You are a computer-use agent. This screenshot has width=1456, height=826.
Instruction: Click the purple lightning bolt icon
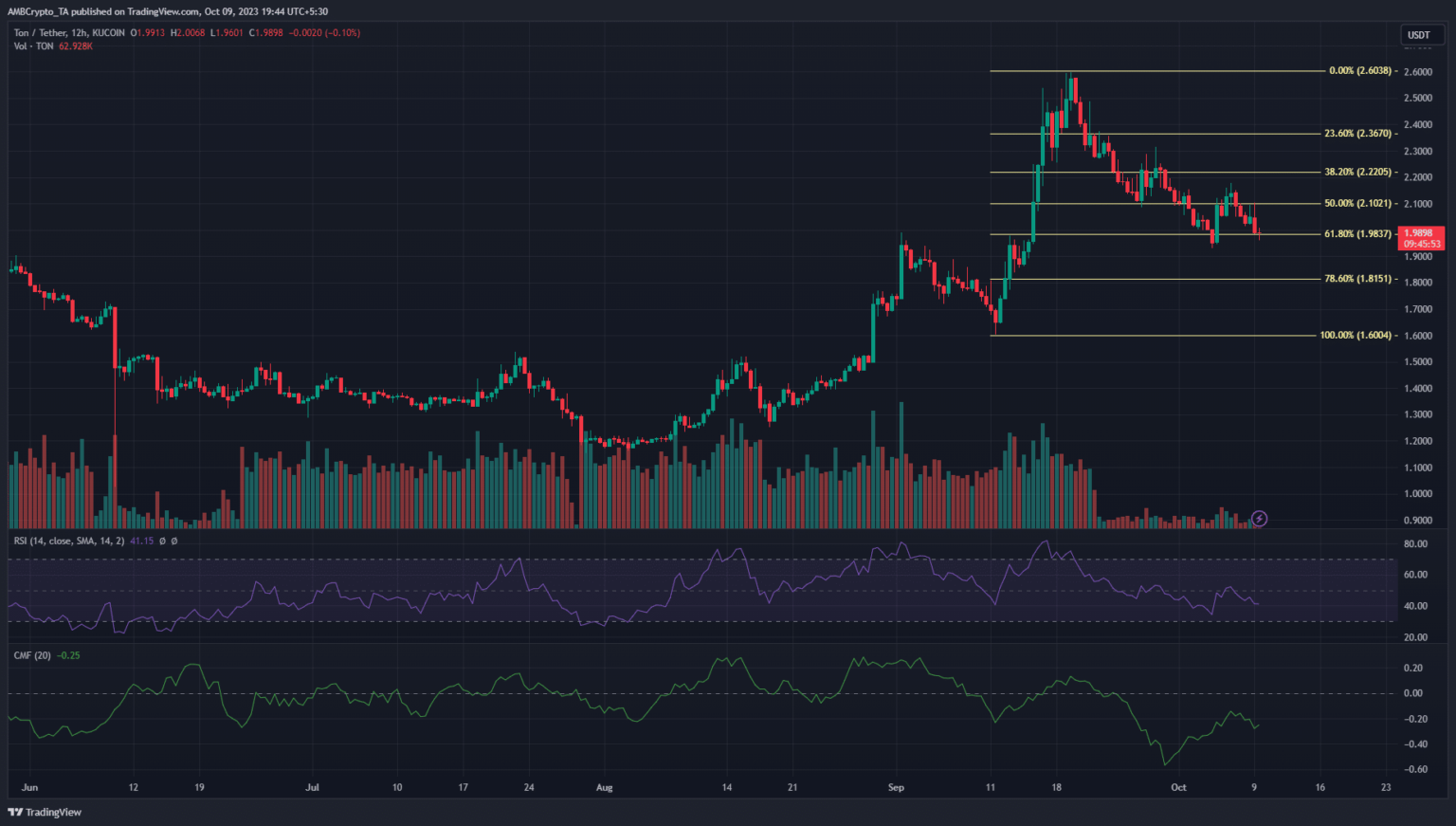click(1259, 519)
